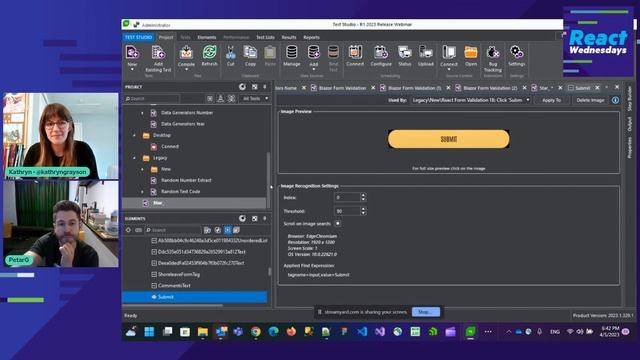Select the CommentsText element
Viewport: 640px width, 360px height.
[x=174, y=286]
